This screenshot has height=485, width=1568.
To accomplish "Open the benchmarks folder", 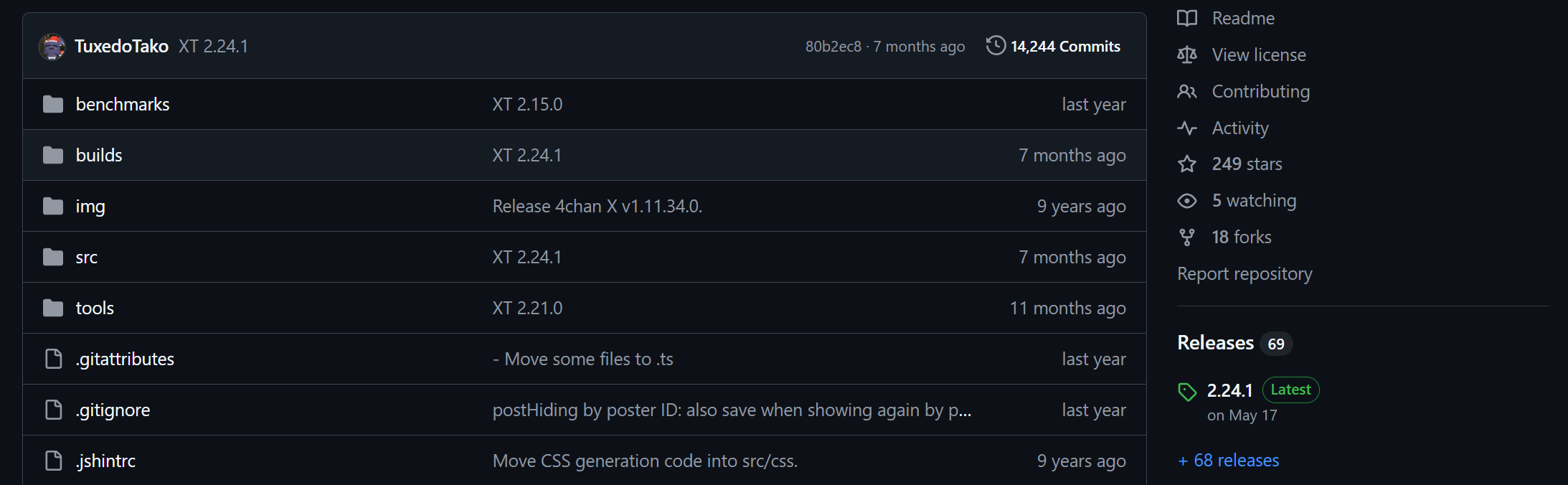I will 123,105.
